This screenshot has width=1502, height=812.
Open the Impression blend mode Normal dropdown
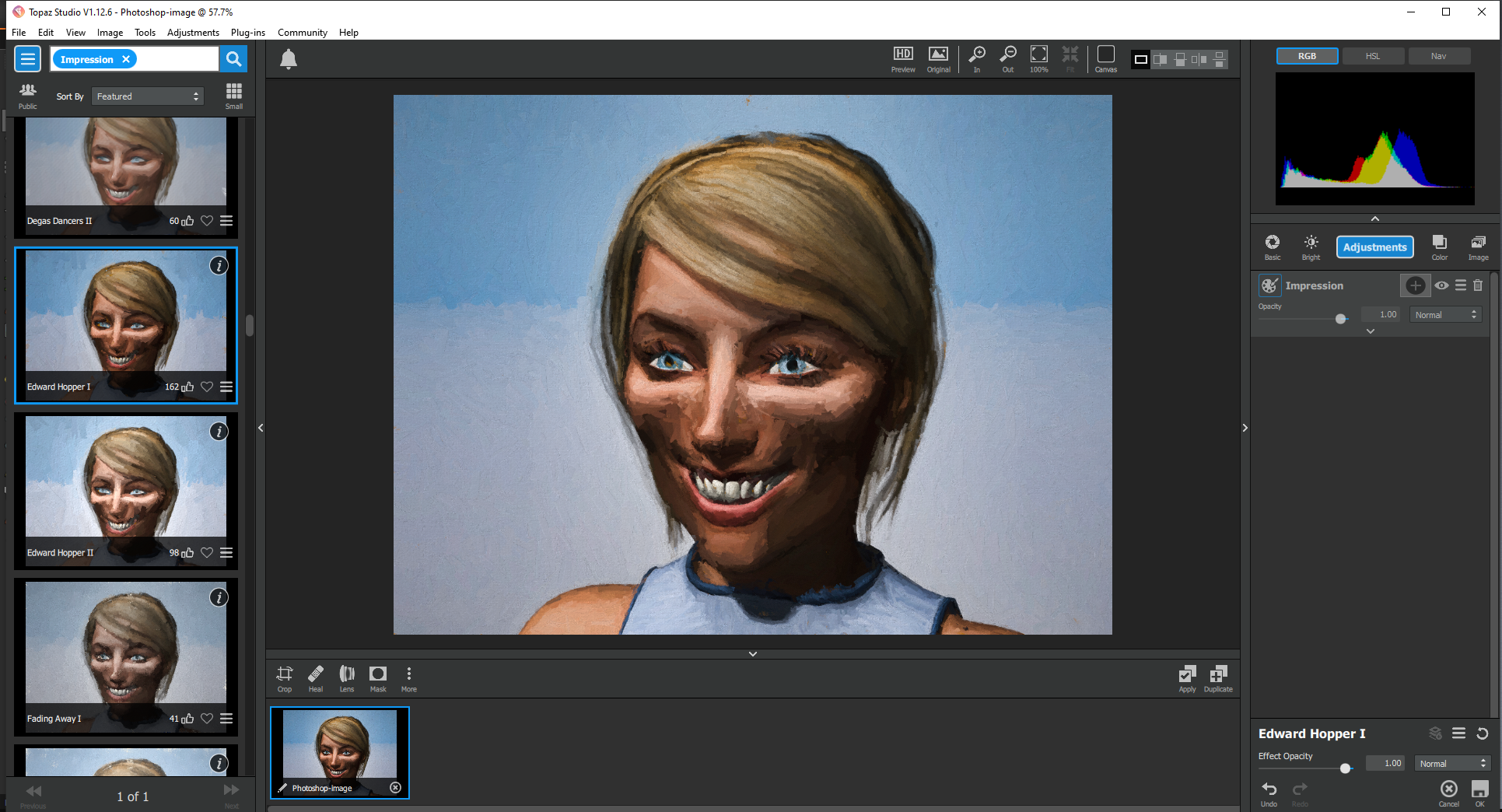[1445, 315]
